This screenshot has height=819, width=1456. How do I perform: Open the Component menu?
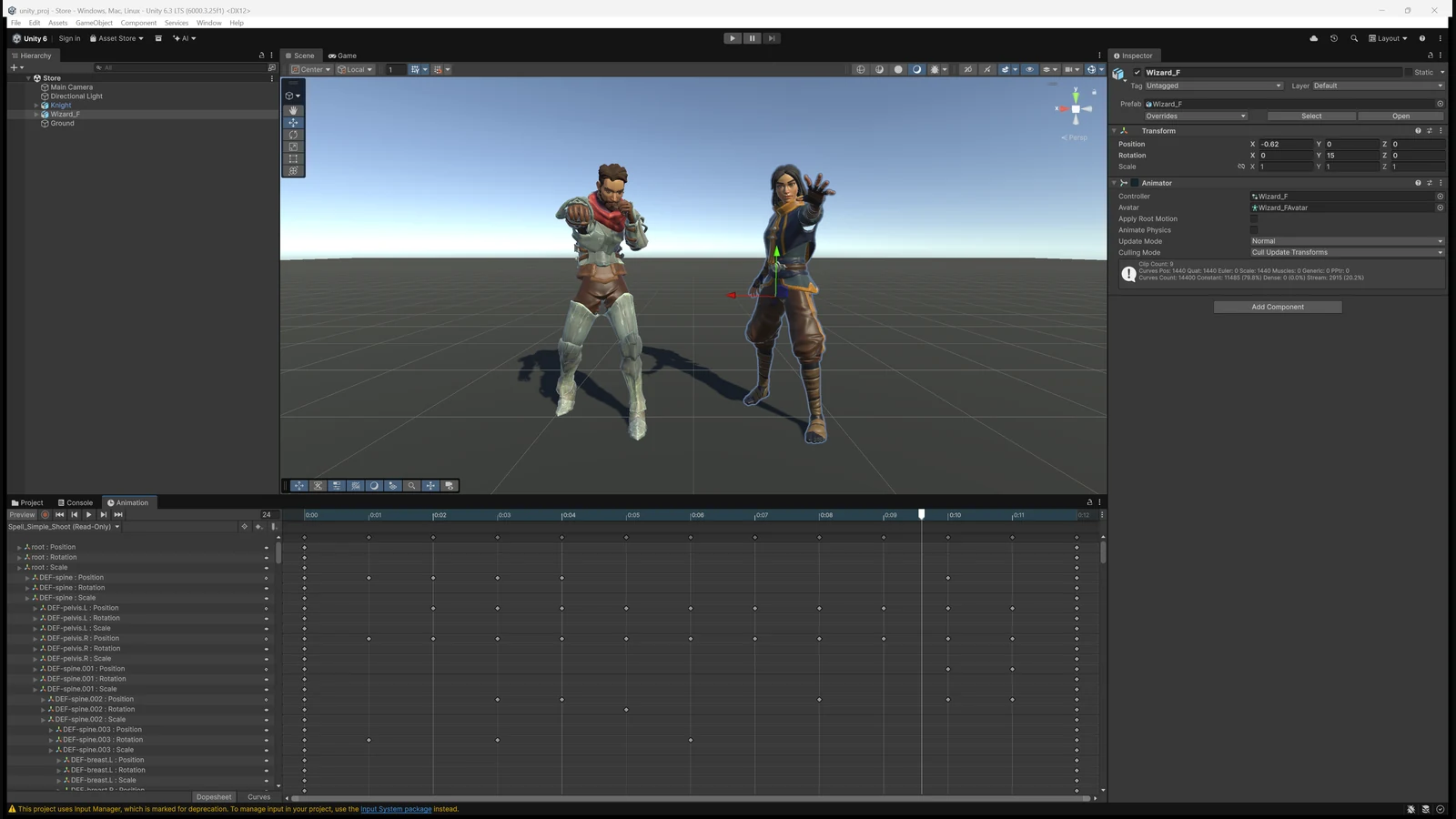coord(138,23)
